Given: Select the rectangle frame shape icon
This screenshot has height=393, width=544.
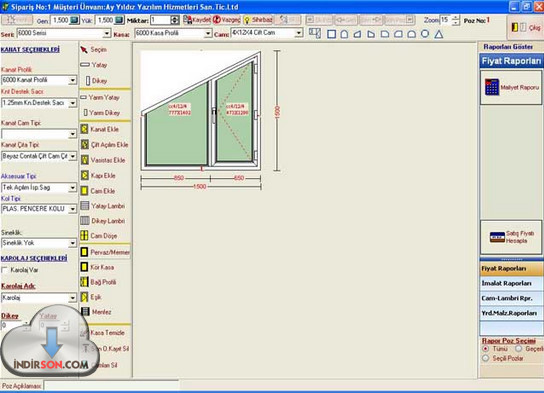Looking at the screenshot, I should (x=331, y=34).
